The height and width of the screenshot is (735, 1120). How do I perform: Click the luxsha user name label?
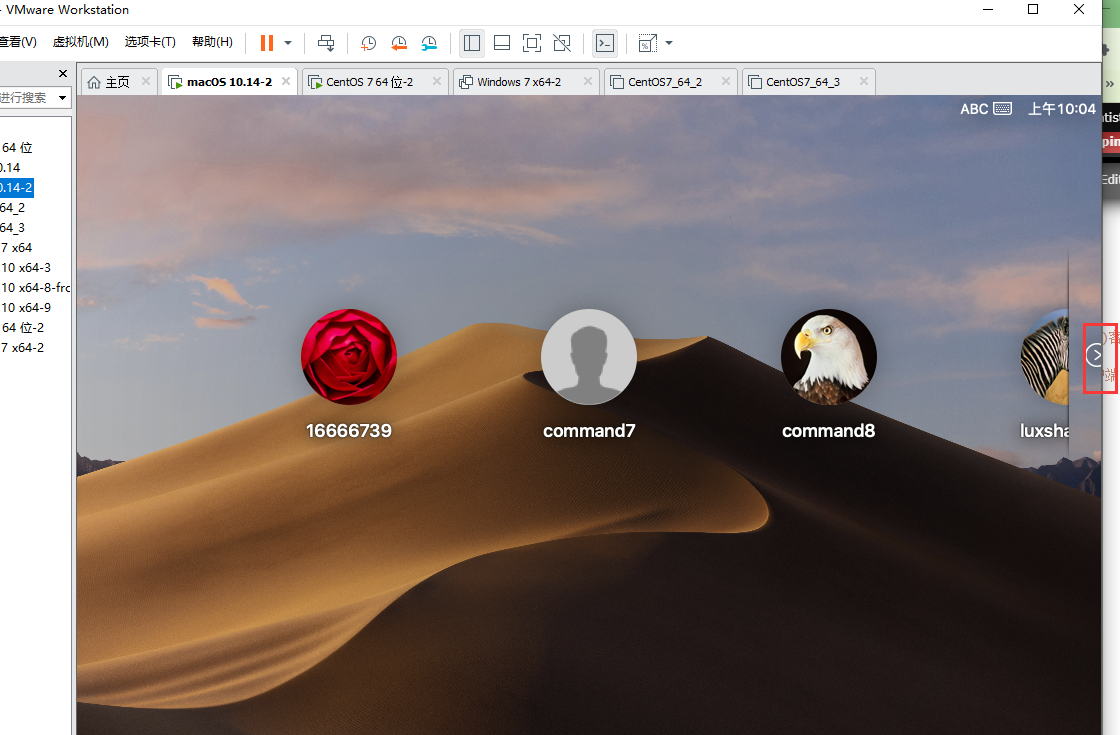1044,431
